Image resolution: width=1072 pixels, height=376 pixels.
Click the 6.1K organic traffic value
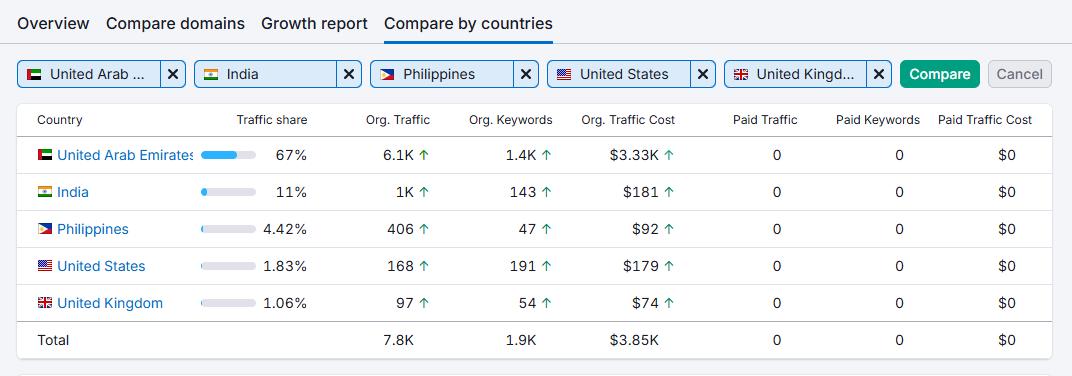[399, 155]
